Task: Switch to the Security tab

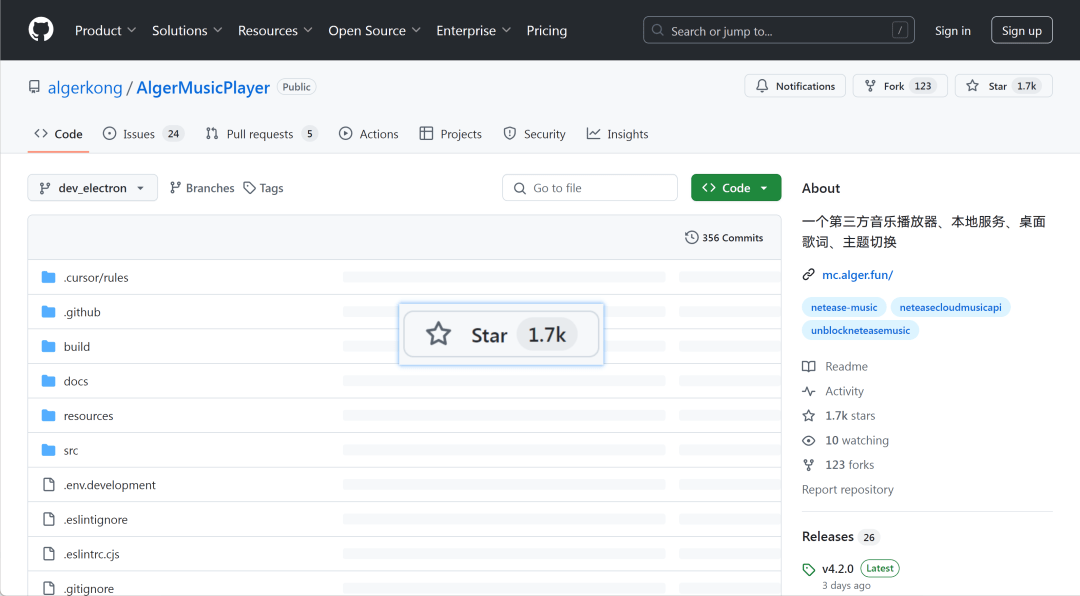Action: pyautogui.click(x=534, y=134)
